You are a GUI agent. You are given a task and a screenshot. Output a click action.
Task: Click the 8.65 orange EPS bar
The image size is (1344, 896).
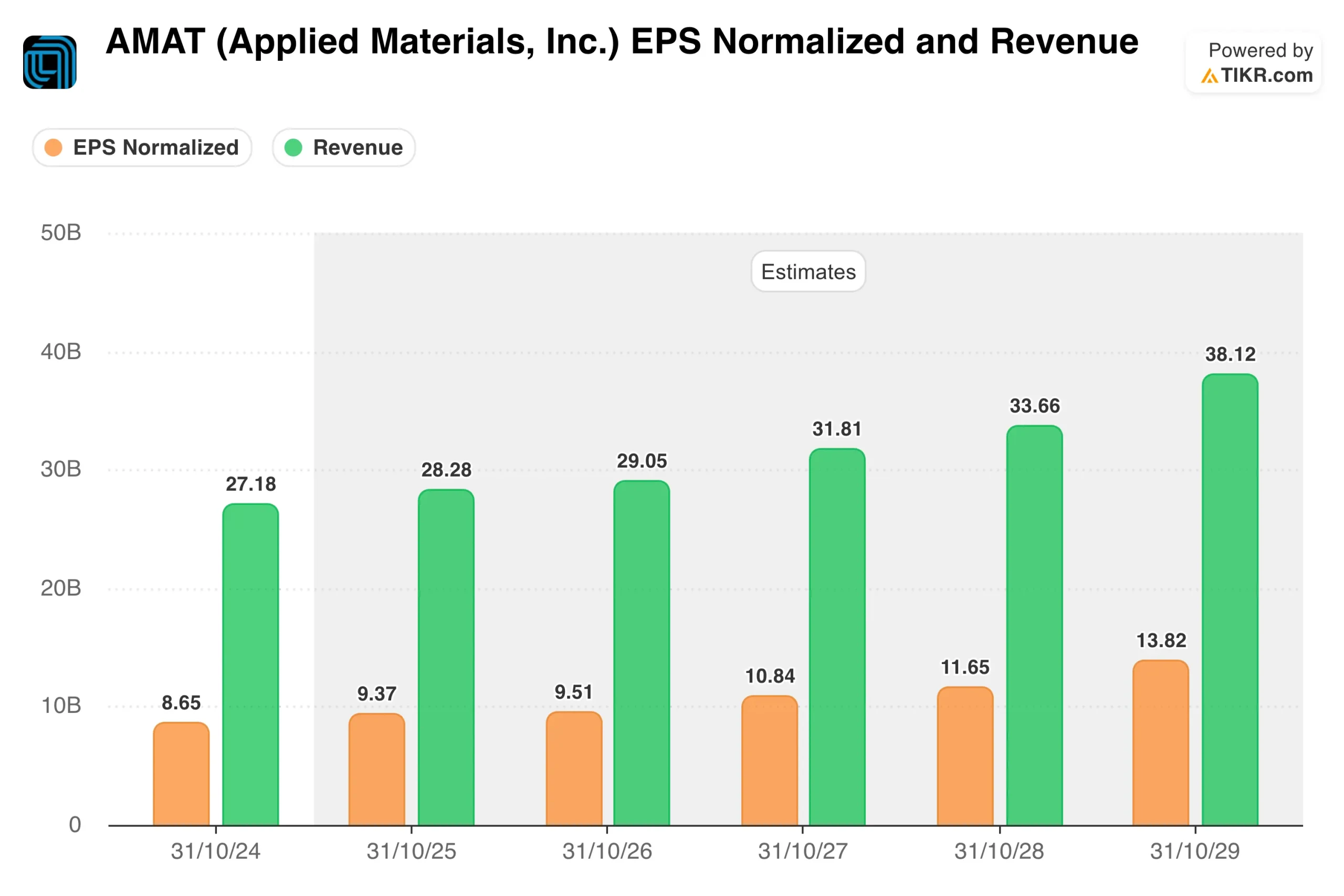tap(181, 773)
